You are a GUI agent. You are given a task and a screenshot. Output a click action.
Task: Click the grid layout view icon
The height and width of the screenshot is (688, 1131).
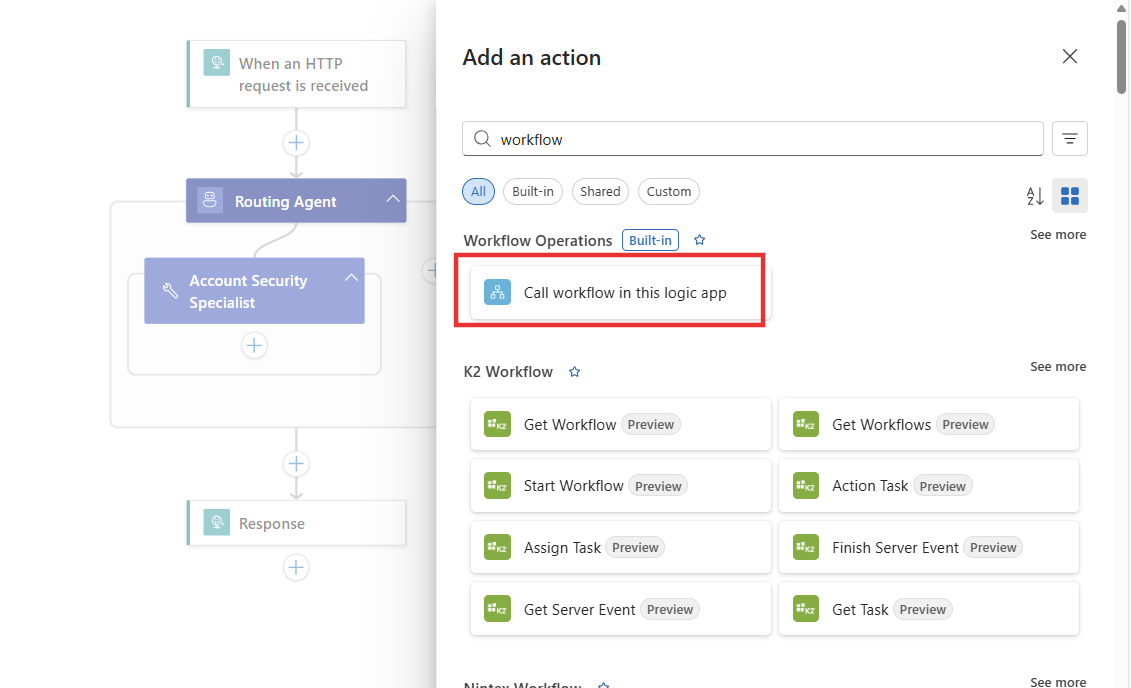pyautogui.click(x=1069, y=196)
